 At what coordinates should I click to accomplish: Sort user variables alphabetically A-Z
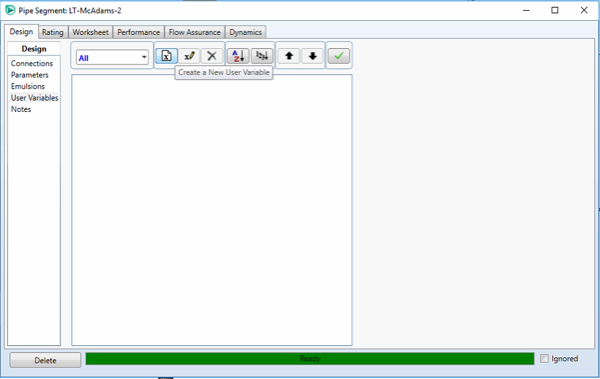point(238,56)
